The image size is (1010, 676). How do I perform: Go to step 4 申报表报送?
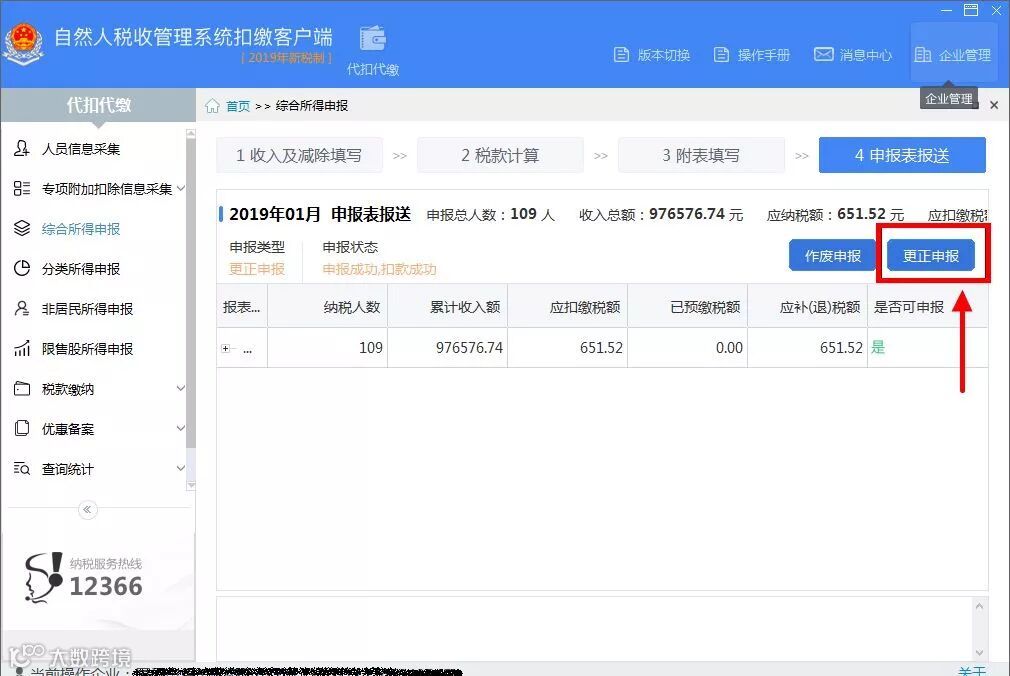pos(902,155)
